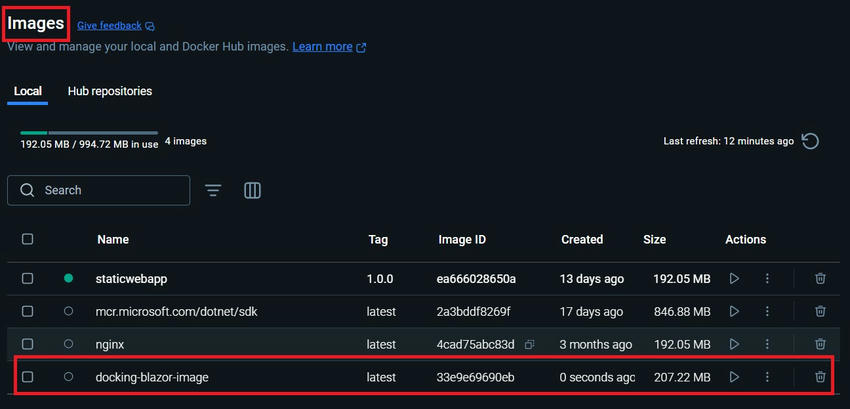Viewport: 850px width, 409px height.
Task: Click image ID 4cad75abc83d
Action: tap(475, 344)
